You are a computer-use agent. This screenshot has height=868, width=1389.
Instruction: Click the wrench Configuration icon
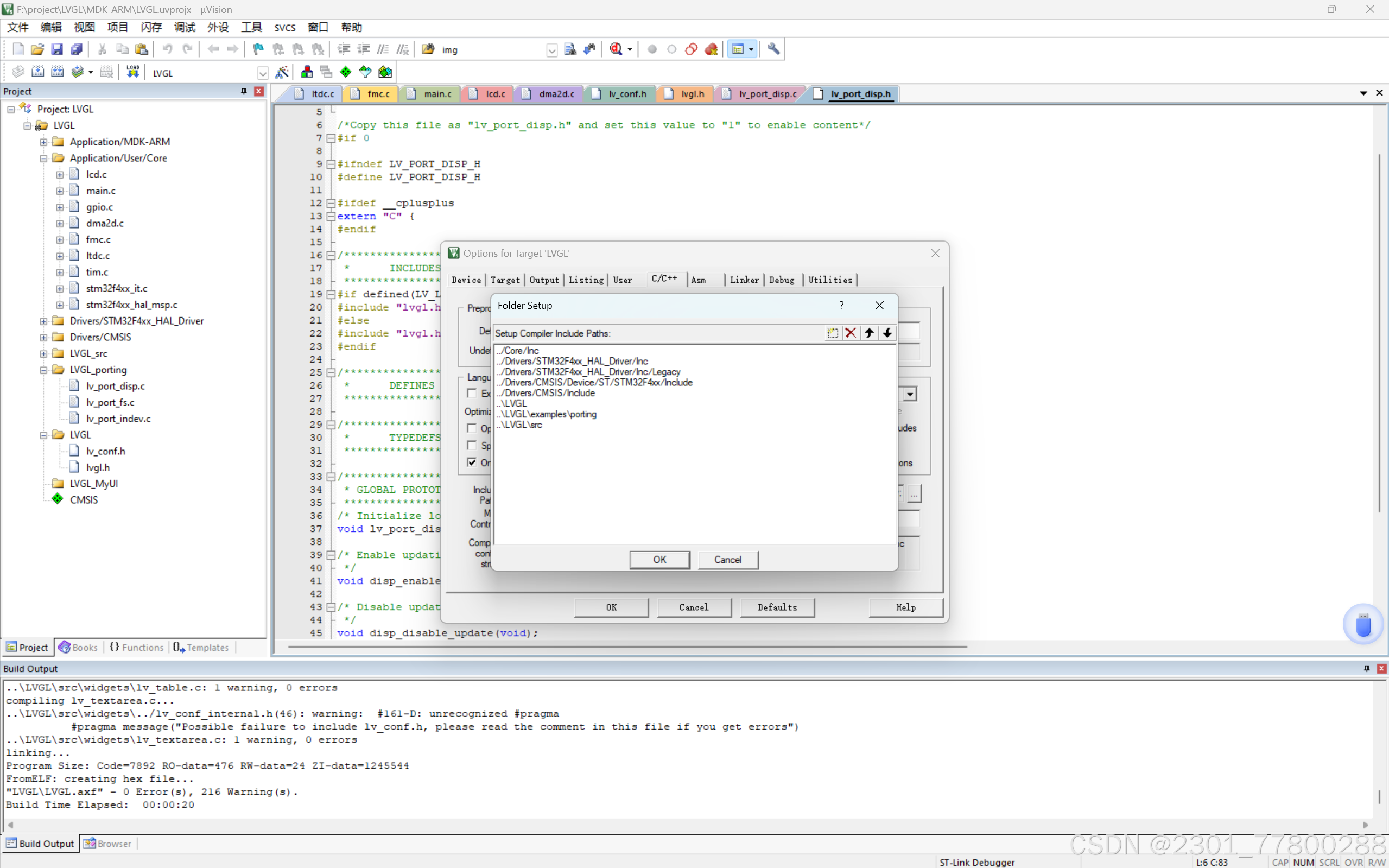pos(773,49)
